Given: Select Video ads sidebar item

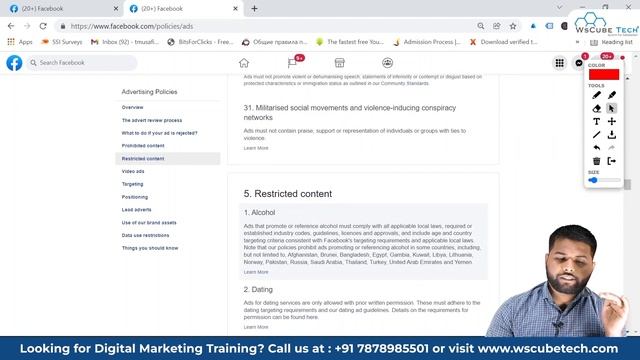Looking at the screenshot, I should [133, 171].
